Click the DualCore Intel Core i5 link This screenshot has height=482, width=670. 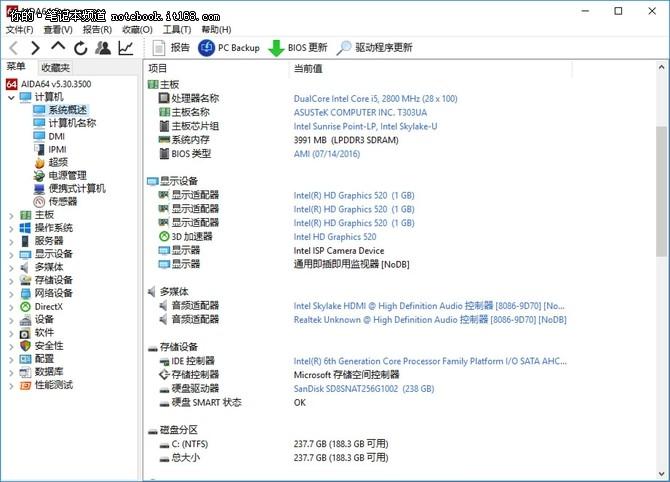coord(375,99)
